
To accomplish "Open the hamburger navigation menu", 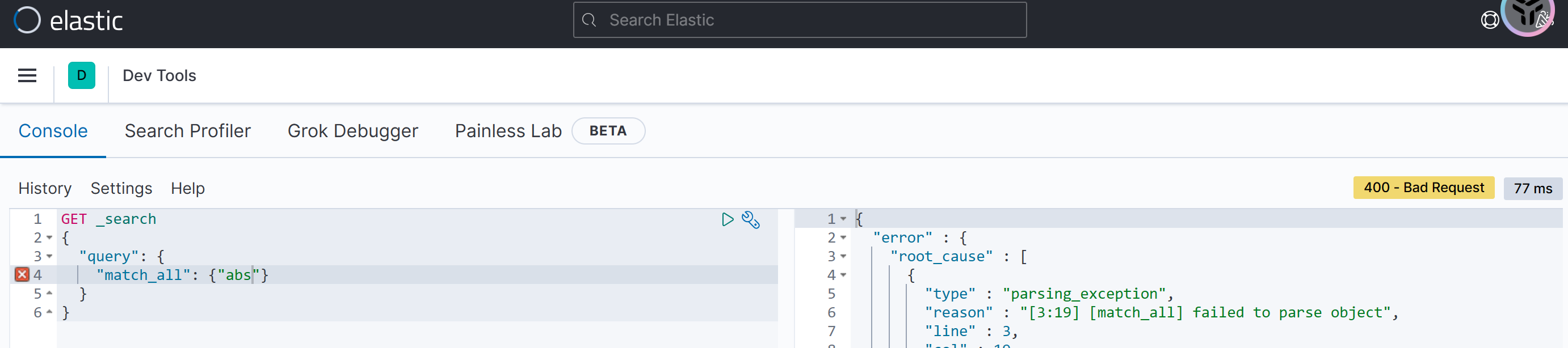I will click(27, 75).
